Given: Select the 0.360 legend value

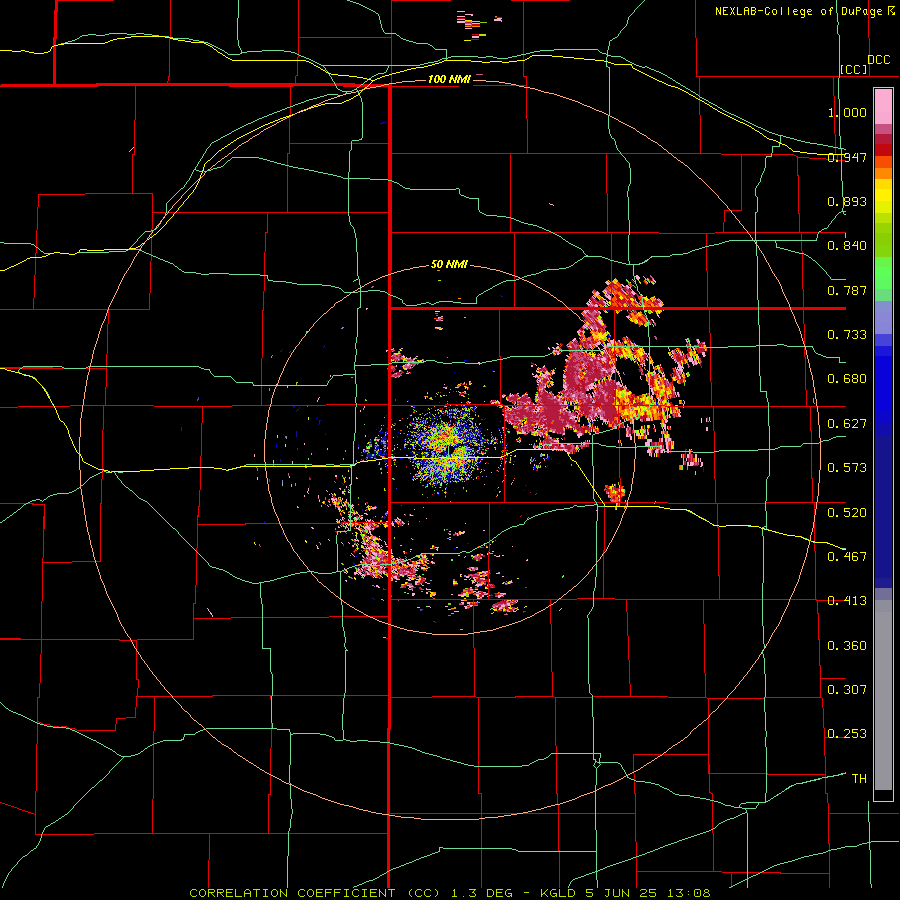Looking at the screenshot, I should click(x=847, y=646).
